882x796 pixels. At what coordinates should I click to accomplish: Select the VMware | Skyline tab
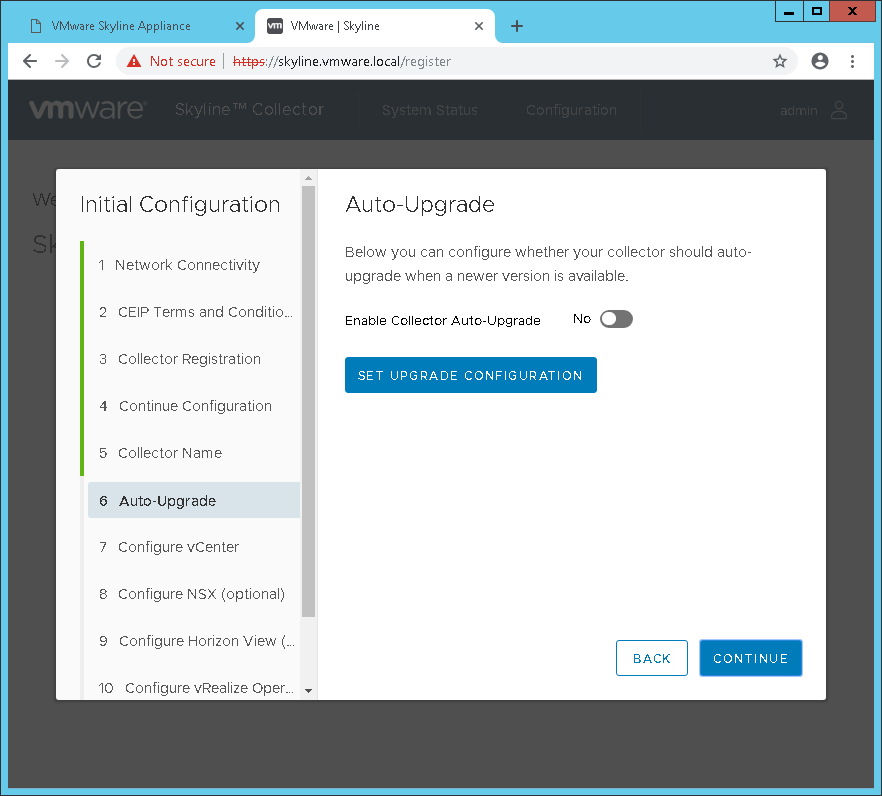(375, 26)
